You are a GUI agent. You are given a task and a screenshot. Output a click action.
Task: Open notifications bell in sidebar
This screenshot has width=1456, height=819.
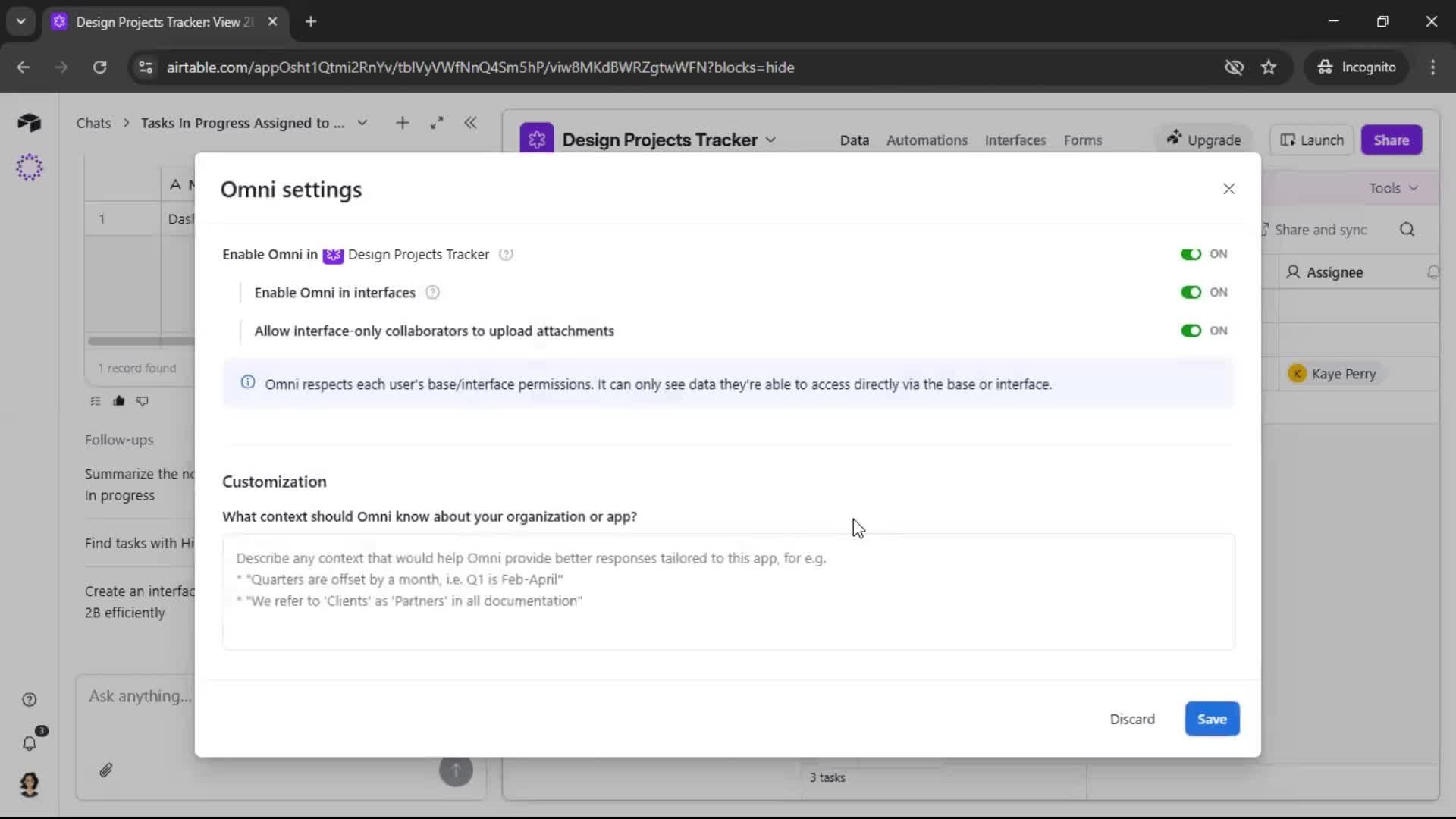point(30,743)
